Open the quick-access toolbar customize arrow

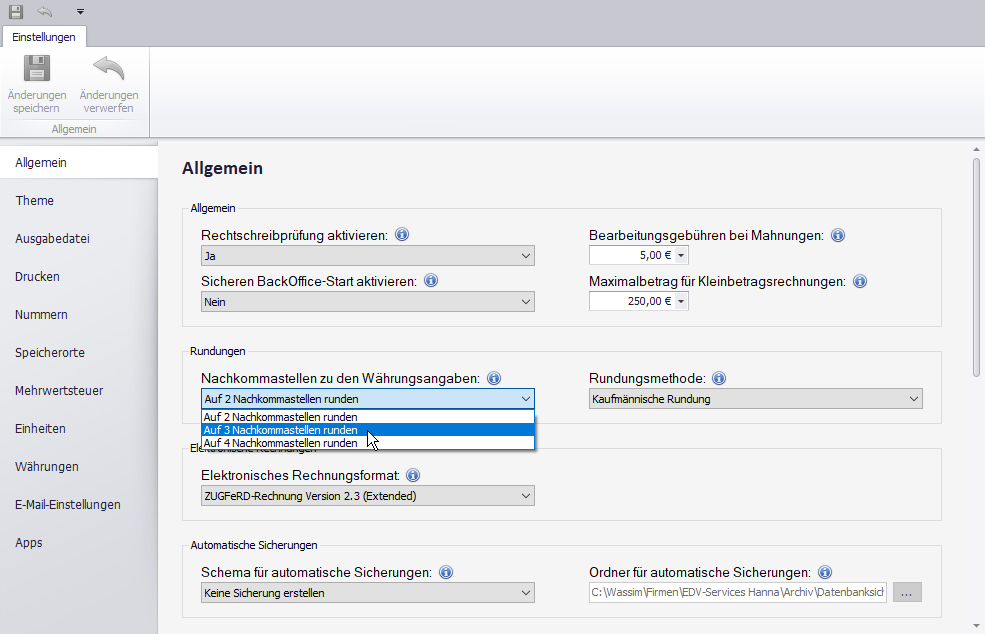(x=80, y=11)
